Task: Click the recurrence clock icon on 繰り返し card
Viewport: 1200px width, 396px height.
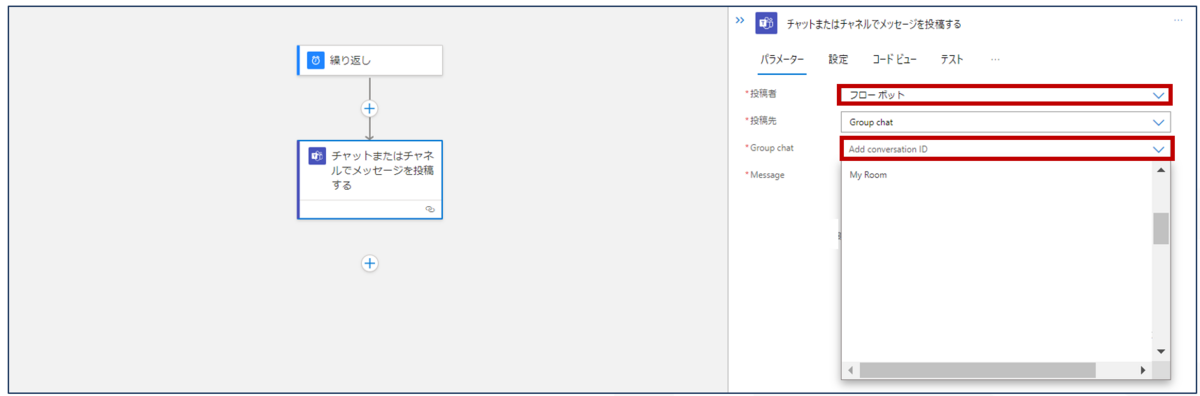Action: coord(316,60)
